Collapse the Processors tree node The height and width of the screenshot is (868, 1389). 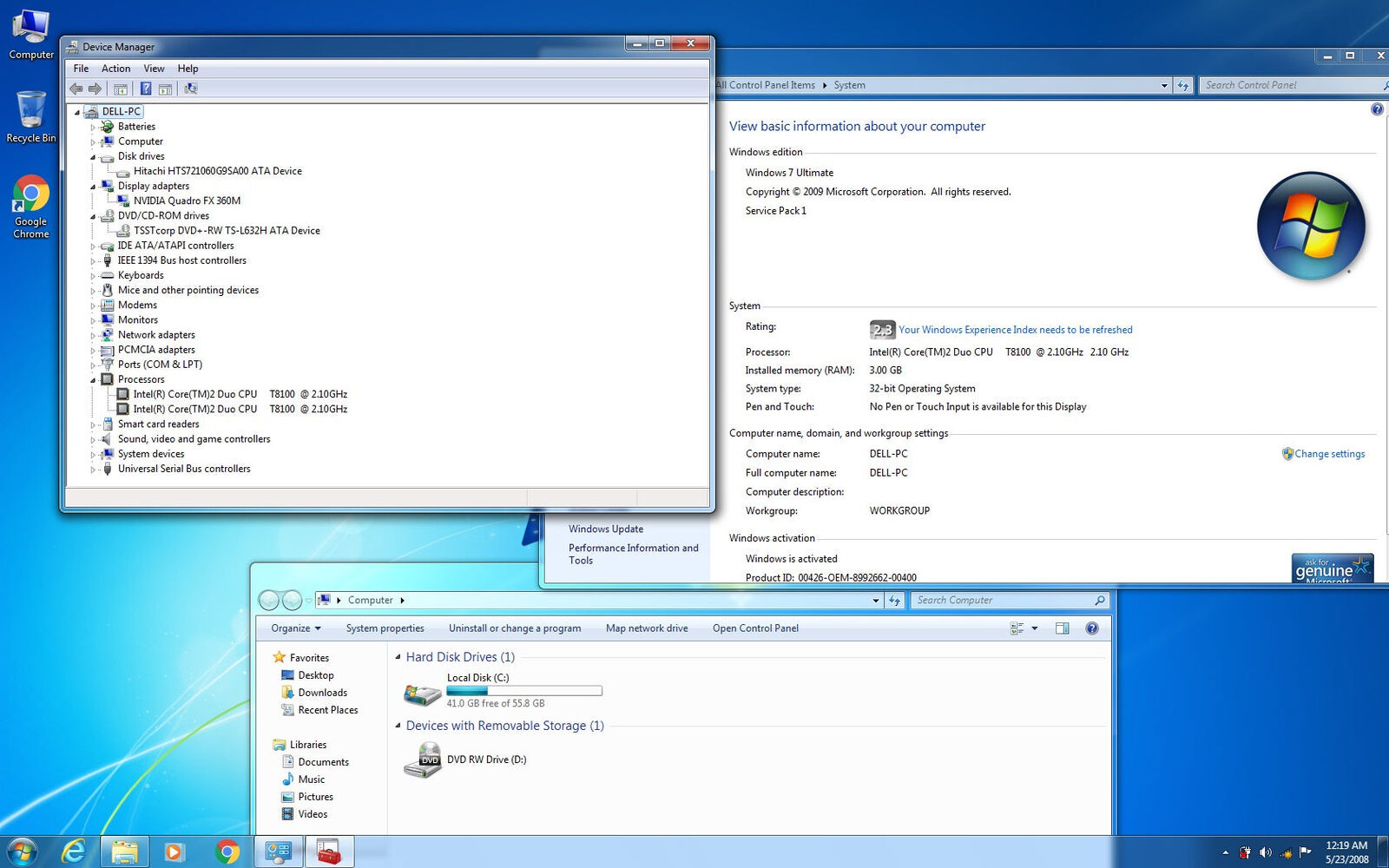click(94, 379)
